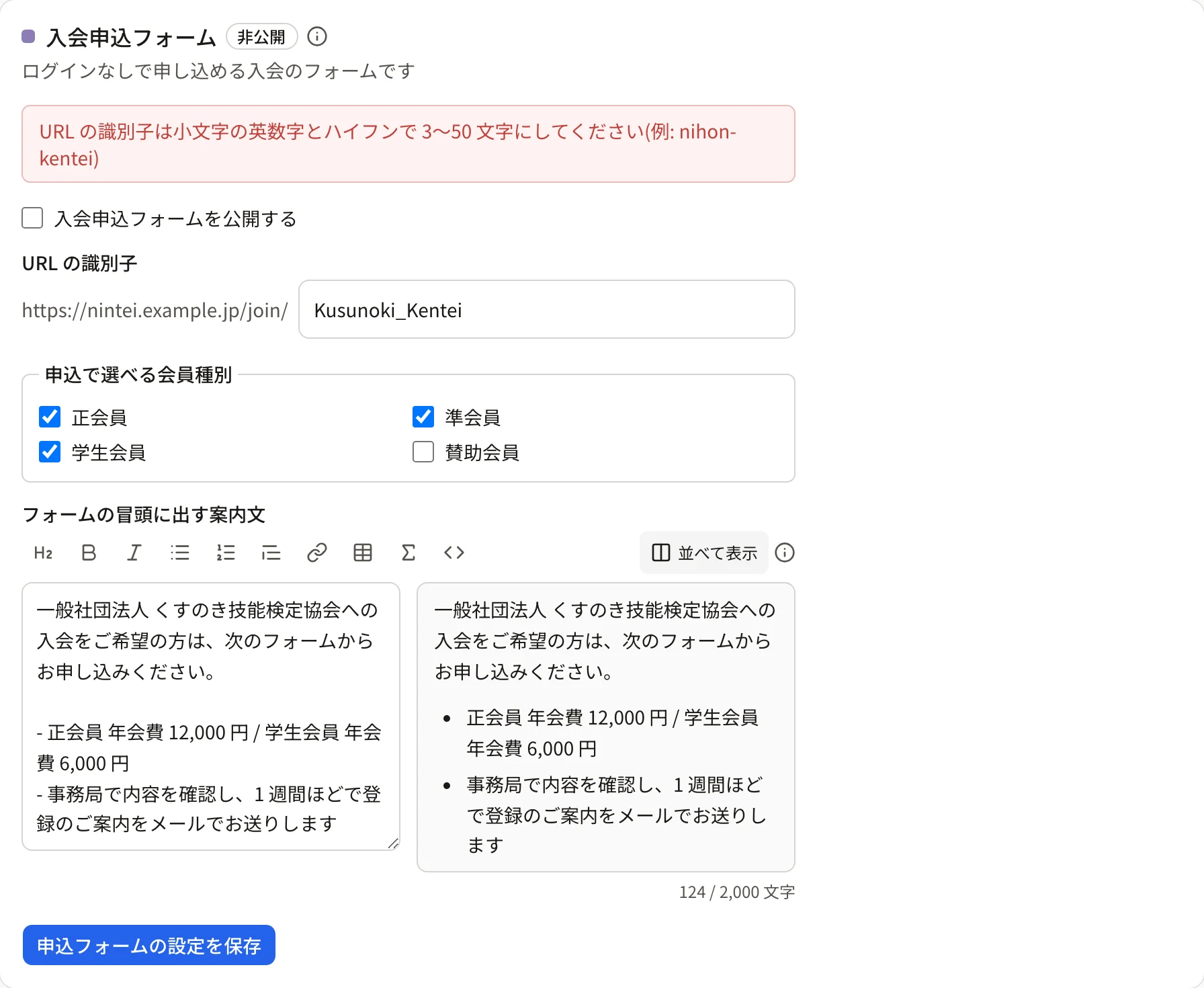Click the info icon next to 非公開 badge
1204x988 pixels.
click(317, 36)
